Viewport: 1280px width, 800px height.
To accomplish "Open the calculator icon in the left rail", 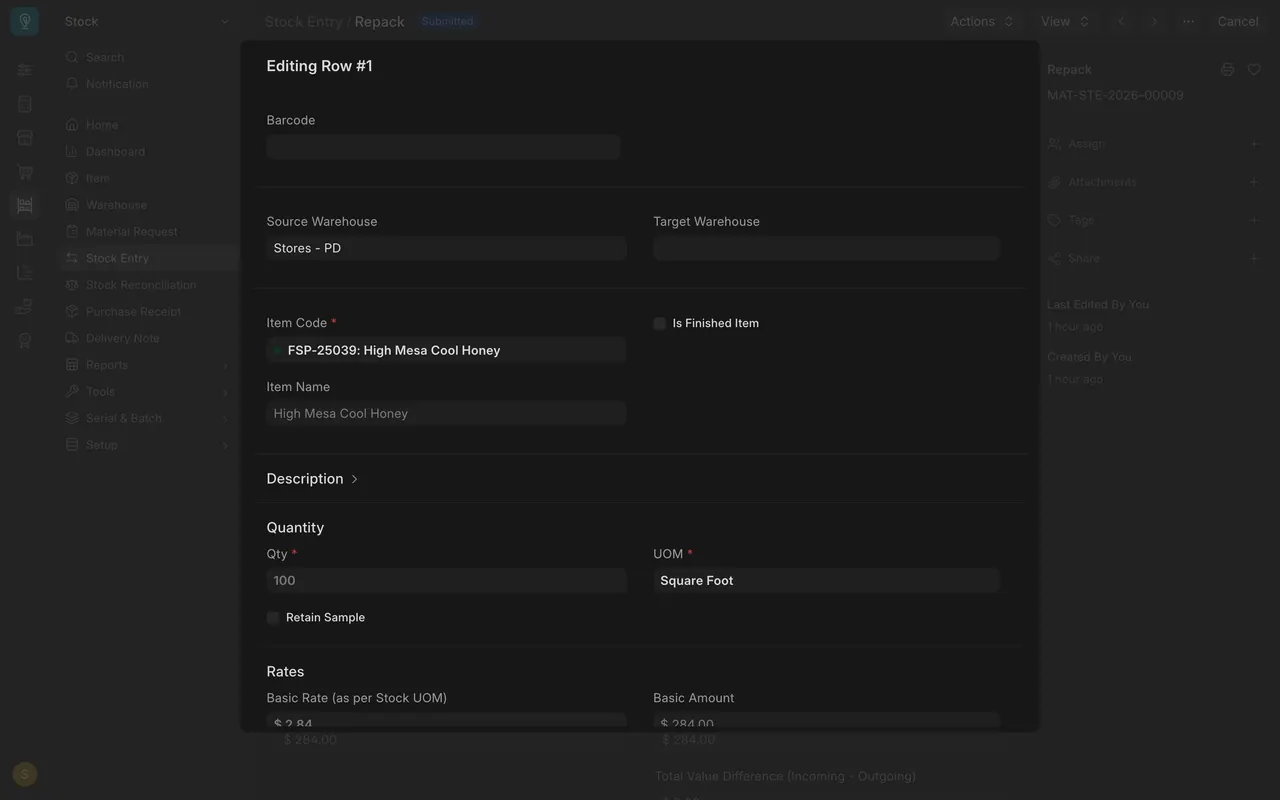I will coord(25,104).
